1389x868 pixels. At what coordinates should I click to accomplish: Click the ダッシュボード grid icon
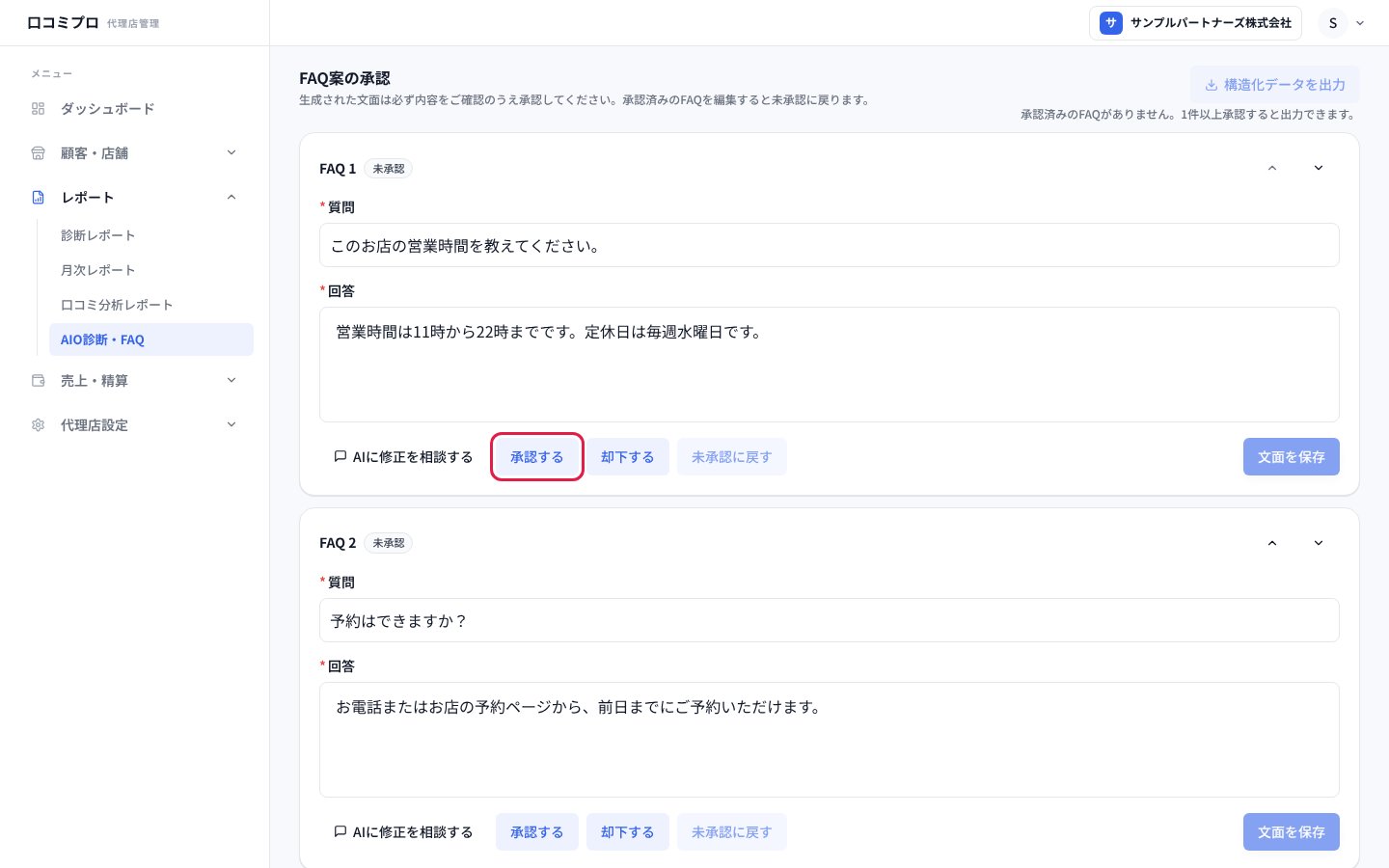pos(39,109)
